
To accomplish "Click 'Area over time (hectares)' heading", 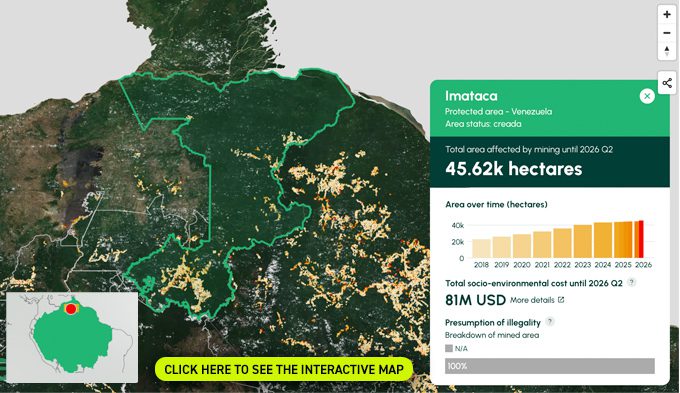I will pyautogui.click(x=496, y=204).
